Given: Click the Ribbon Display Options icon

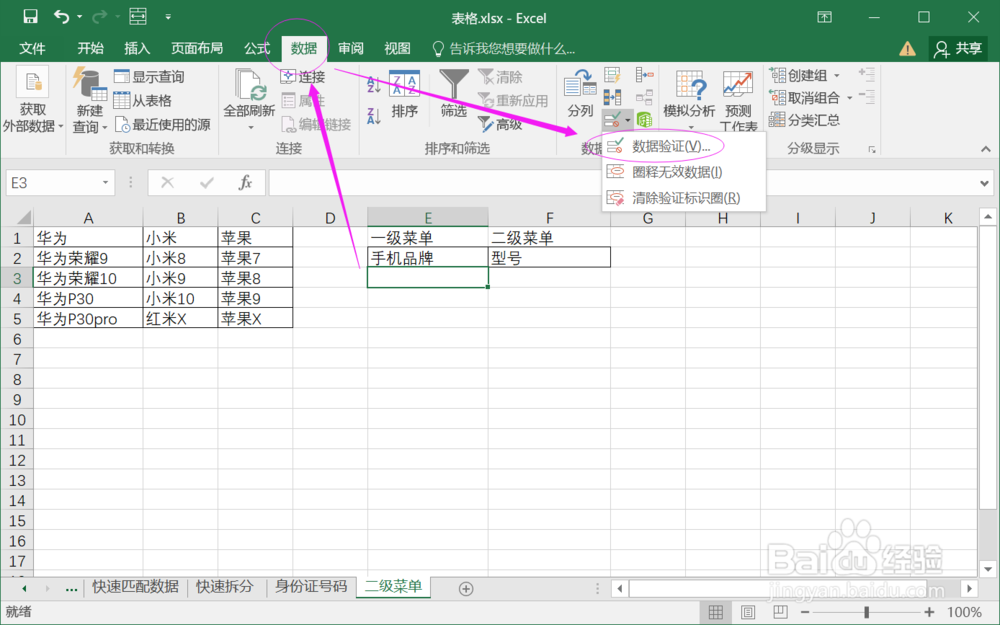Looking at the screenshot, I should pos(825,17).
